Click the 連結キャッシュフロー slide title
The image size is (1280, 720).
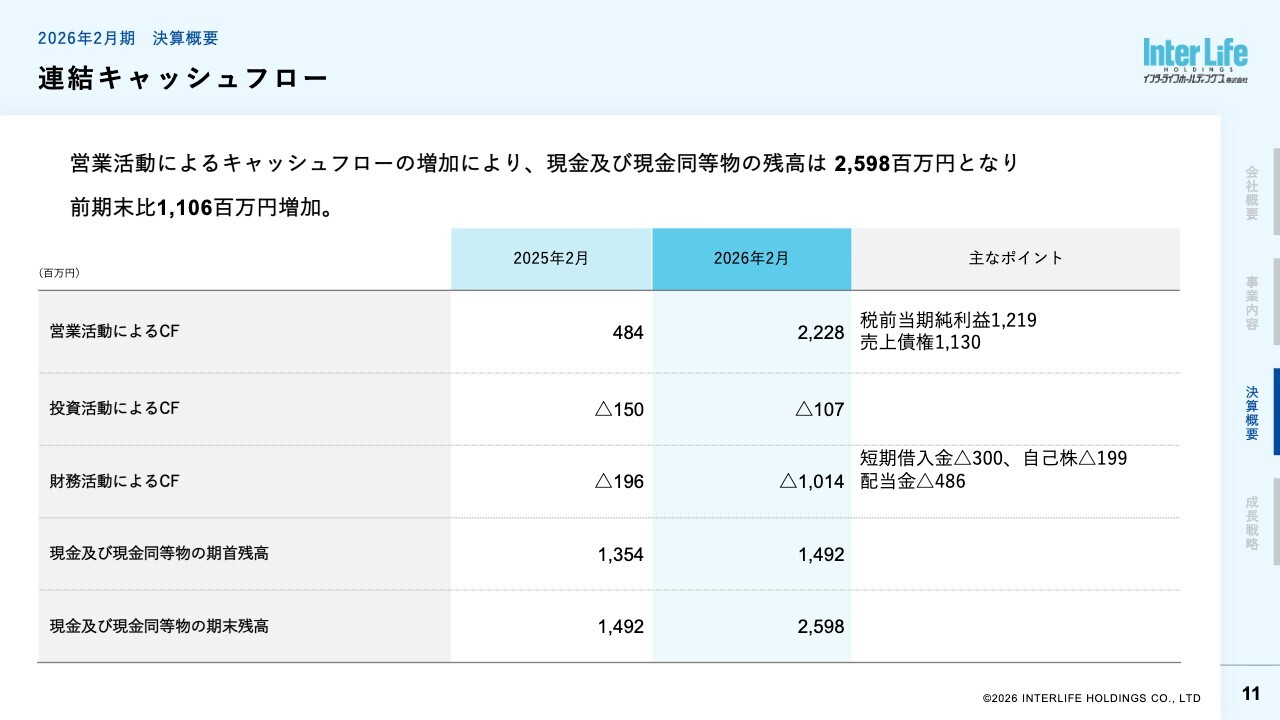tap(183, 78)
